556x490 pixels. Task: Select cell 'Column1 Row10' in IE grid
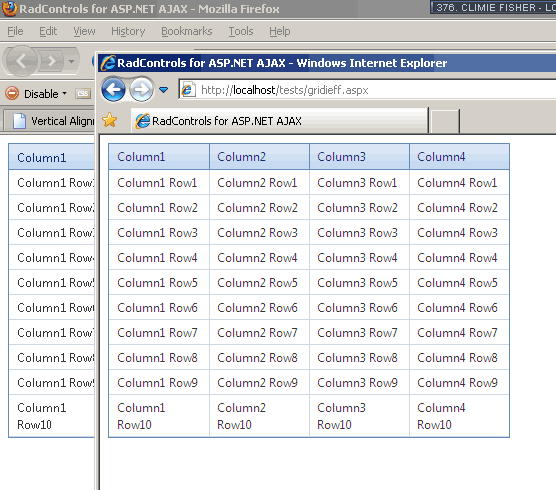tap(159, 416)
